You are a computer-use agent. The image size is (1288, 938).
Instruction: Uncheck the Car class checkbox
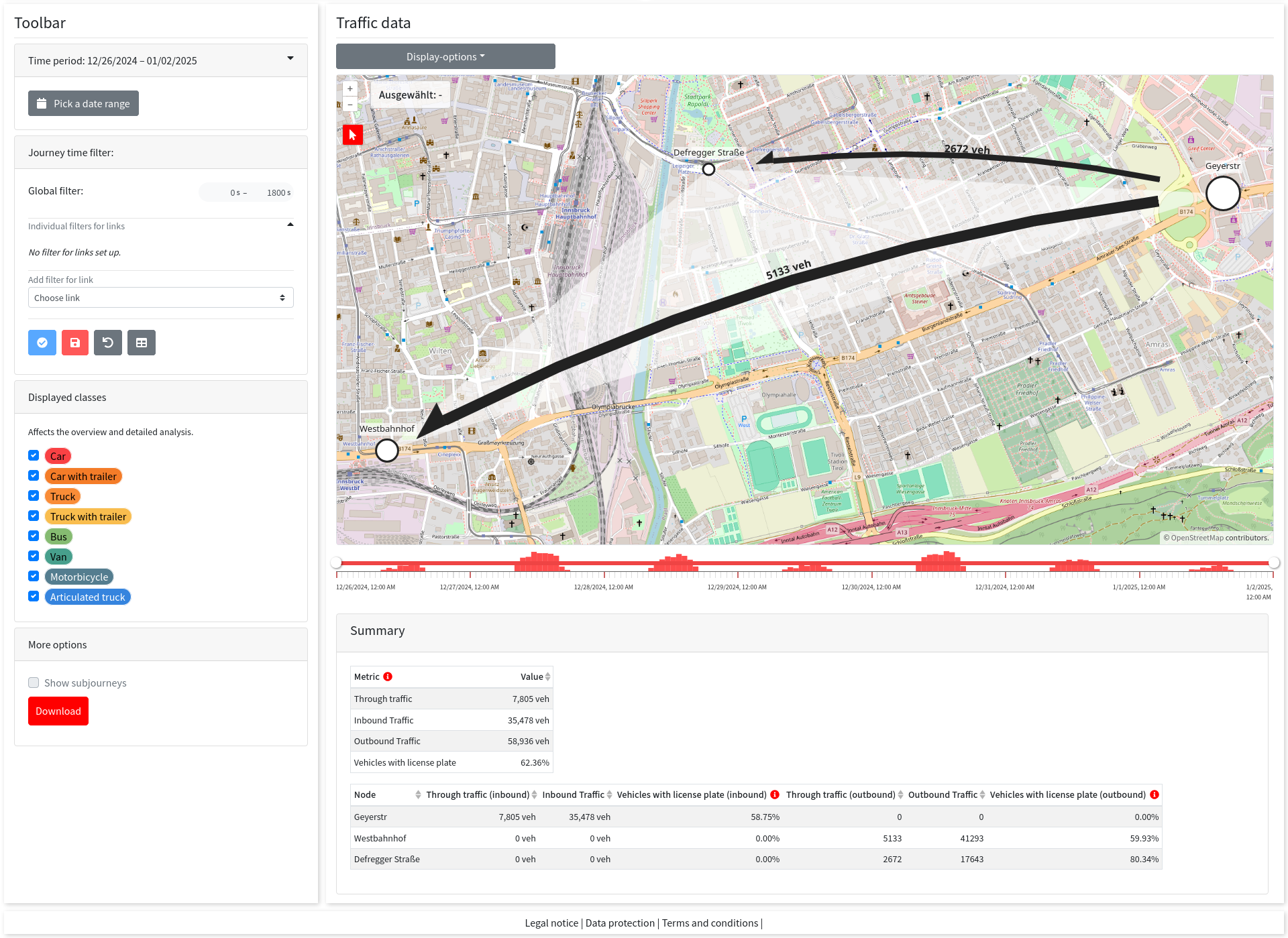click(x=34, y=455)
